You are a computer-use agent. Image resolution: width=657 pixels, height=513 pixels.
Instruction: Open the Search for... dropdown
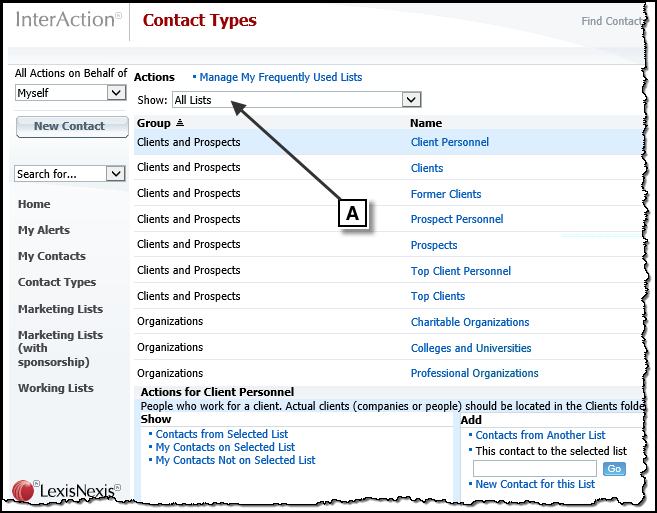coord(70,174)
